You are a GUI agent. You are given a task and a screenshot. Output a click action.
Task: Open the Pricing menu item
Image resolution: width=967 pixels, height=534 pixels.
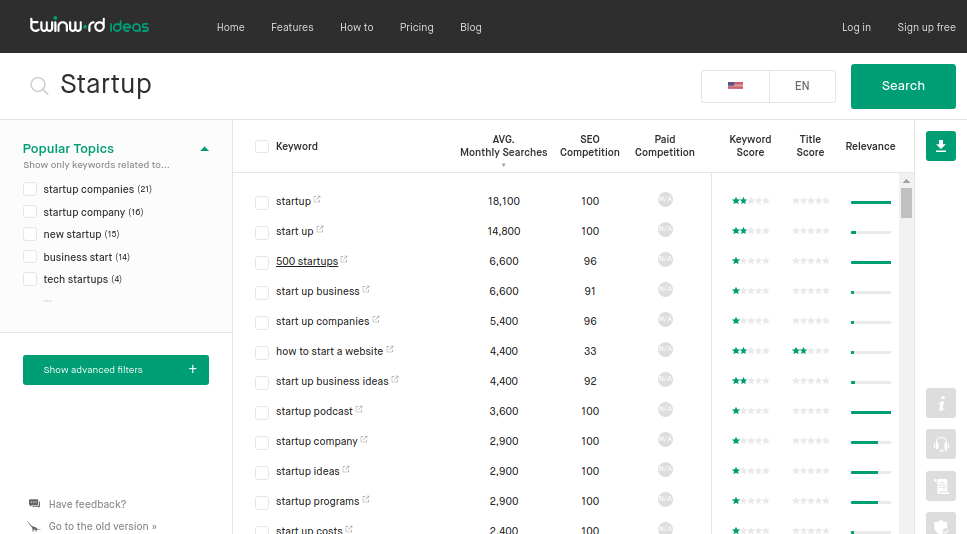(x=416, y=27)
